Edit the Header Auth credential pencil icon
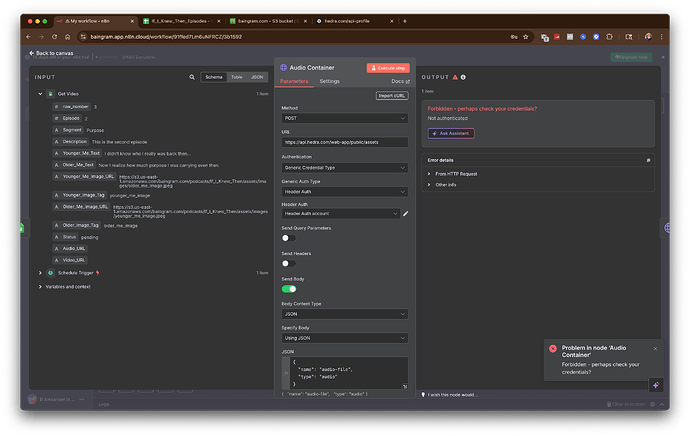The height and width of the screenshot is (436, 690). coord(405,213)
